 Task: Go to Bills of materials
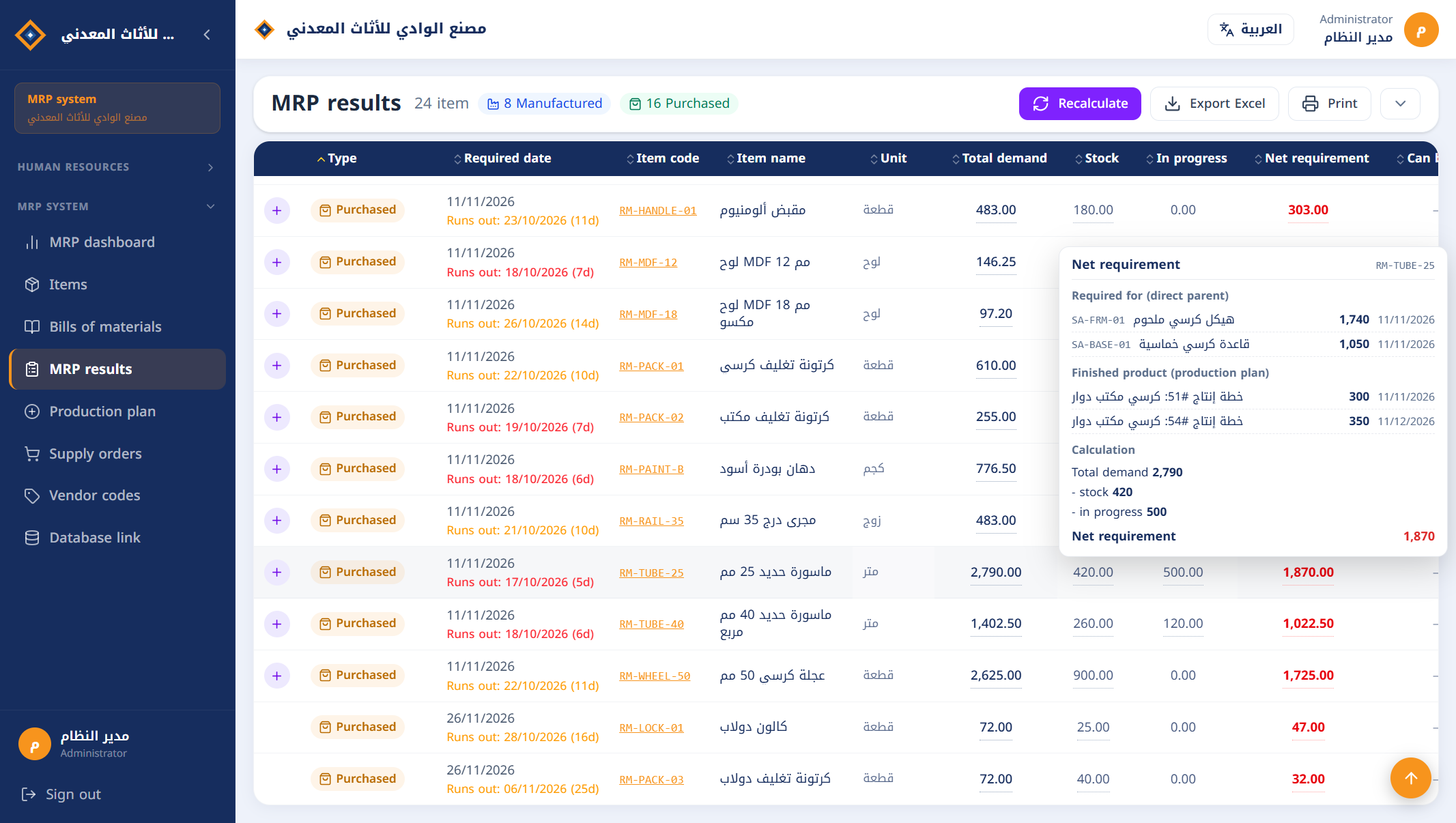(117, 327)
